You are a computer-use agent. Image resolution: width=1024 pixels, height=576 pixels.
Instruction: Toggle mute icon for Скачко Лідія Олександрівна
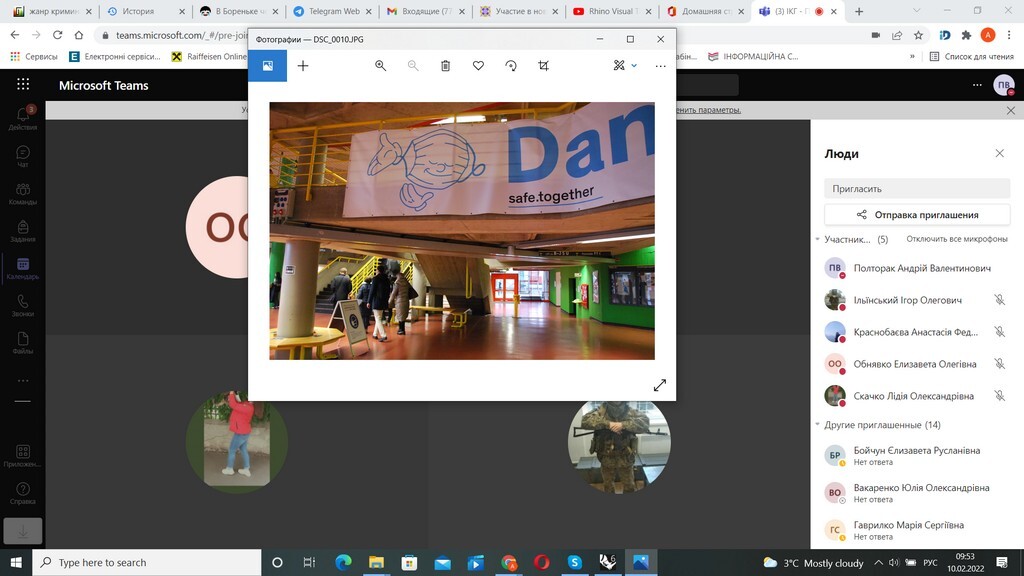999,396
